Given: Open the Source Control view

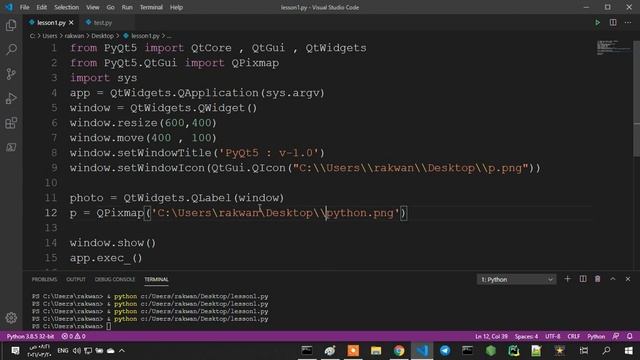Looking at the screenshot, I should [x=11, y=74].
